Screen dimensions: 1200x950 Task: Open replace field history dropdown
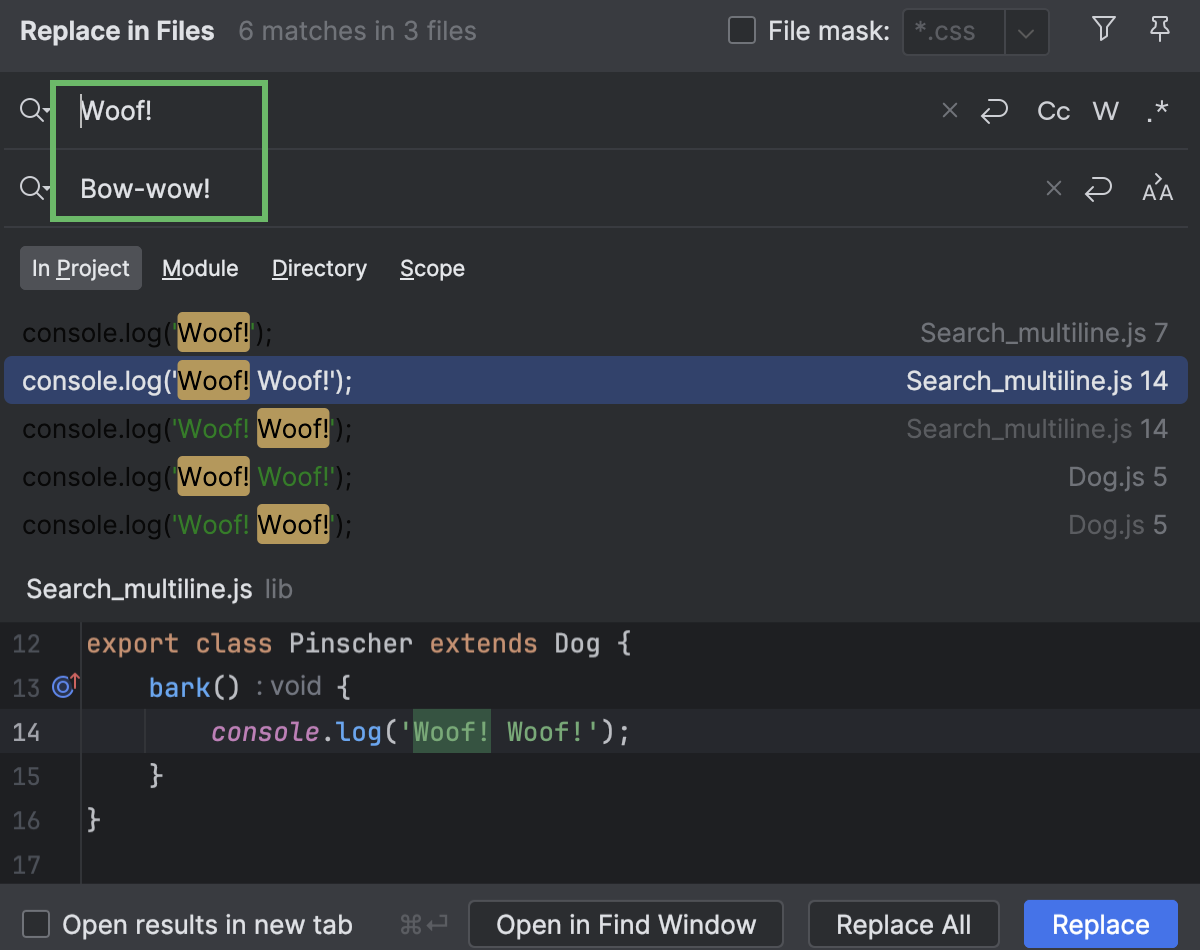[33, 188]
